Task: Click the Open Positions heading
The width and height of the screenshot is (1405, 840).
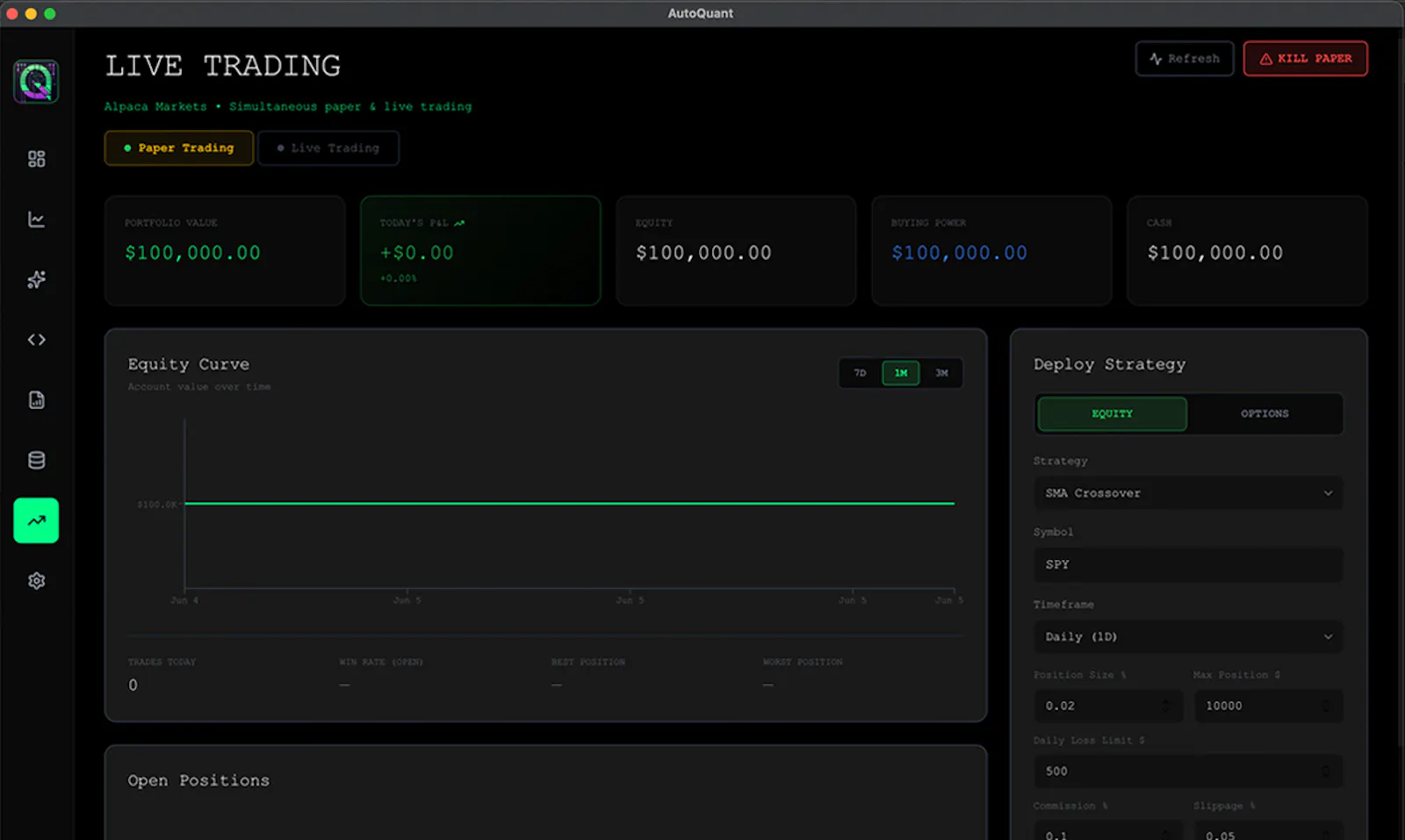Action: pos(198,780)
